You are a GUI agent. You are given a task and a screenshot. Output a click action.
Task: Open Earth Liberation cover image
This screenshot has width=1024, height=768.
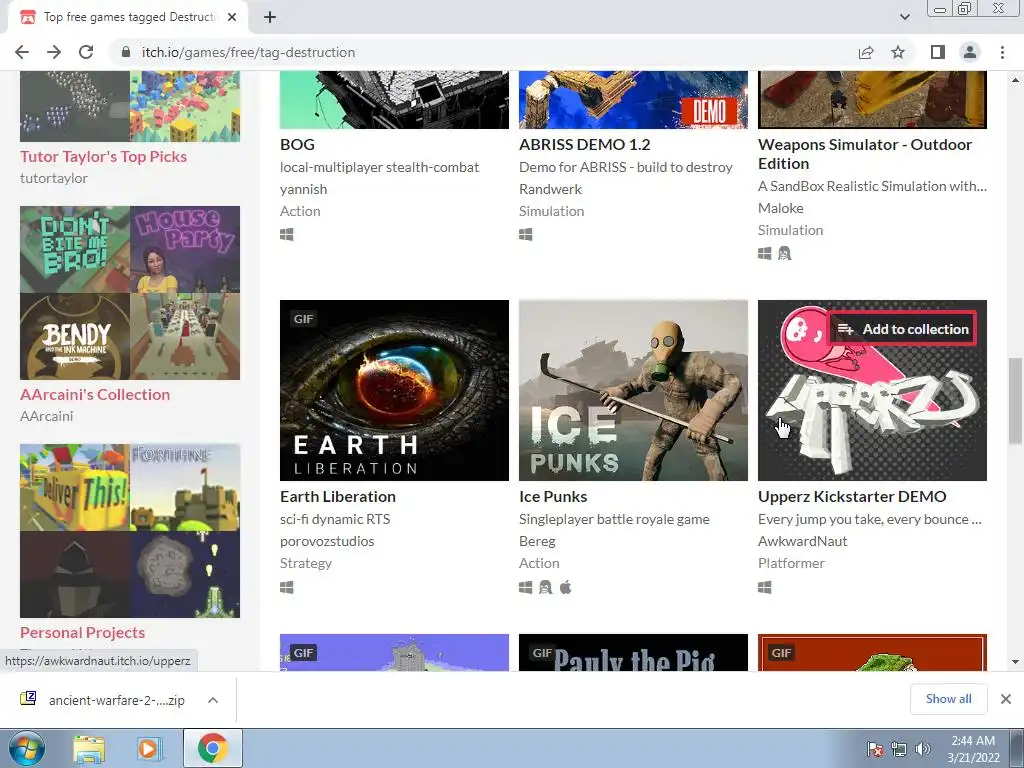pyautogui.click(x=394, y=391)
